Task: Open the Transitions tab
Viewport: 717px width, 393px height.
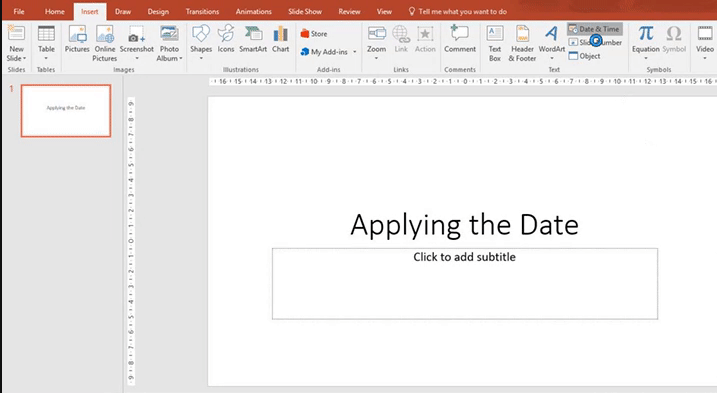Action: (202, 11)
